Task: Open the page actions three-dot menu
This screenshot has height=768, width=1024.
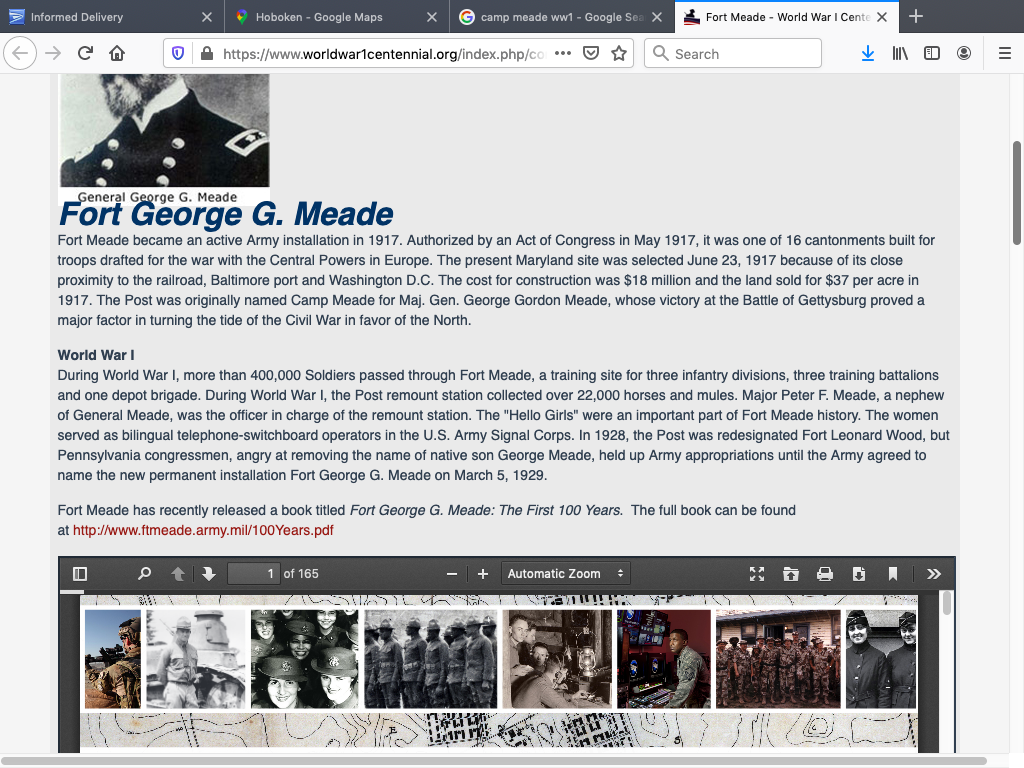Action: [563, 54]
